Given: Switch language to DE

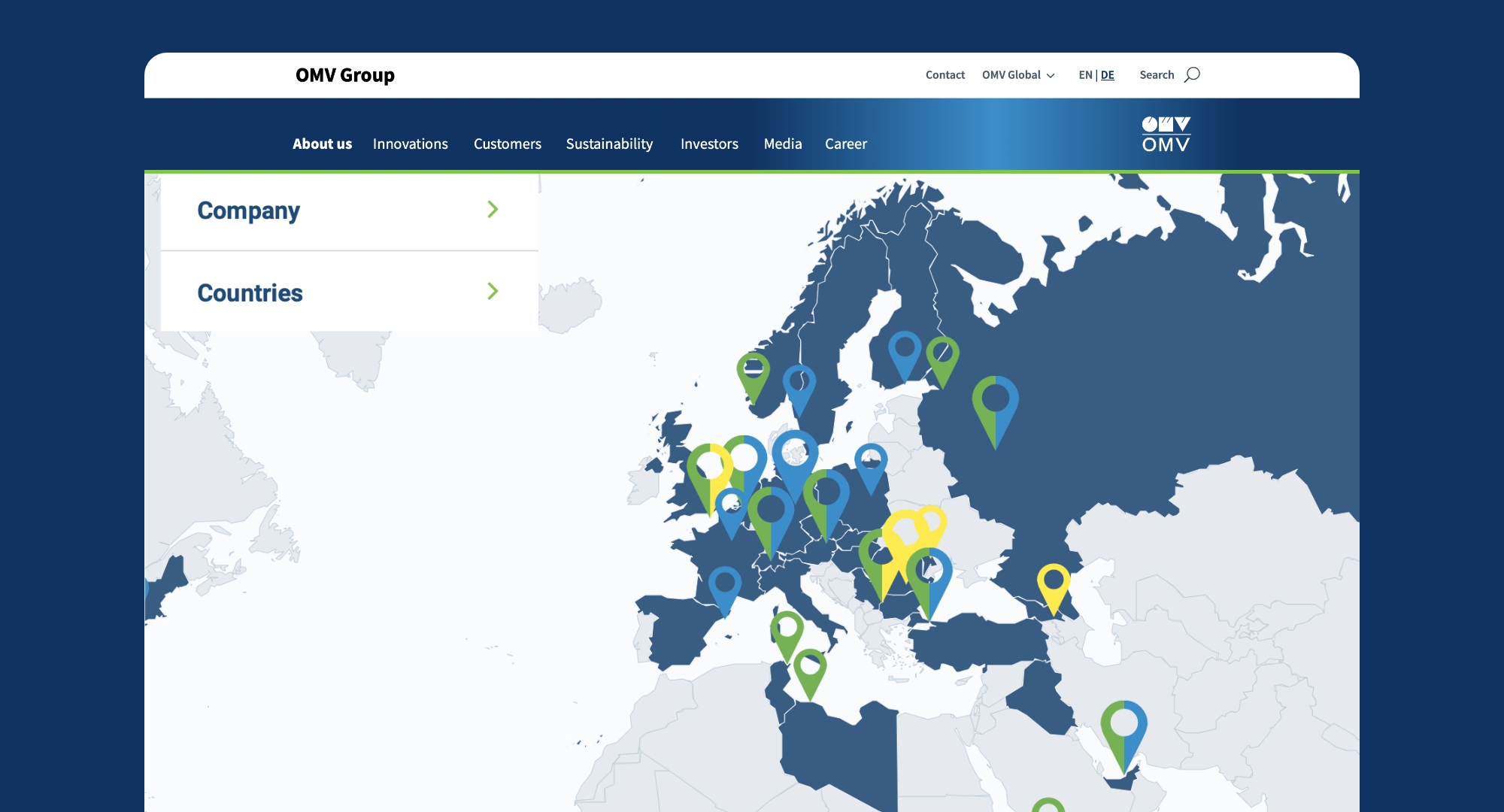Looking at the screenshot, I should click(x=1107, y=75).
